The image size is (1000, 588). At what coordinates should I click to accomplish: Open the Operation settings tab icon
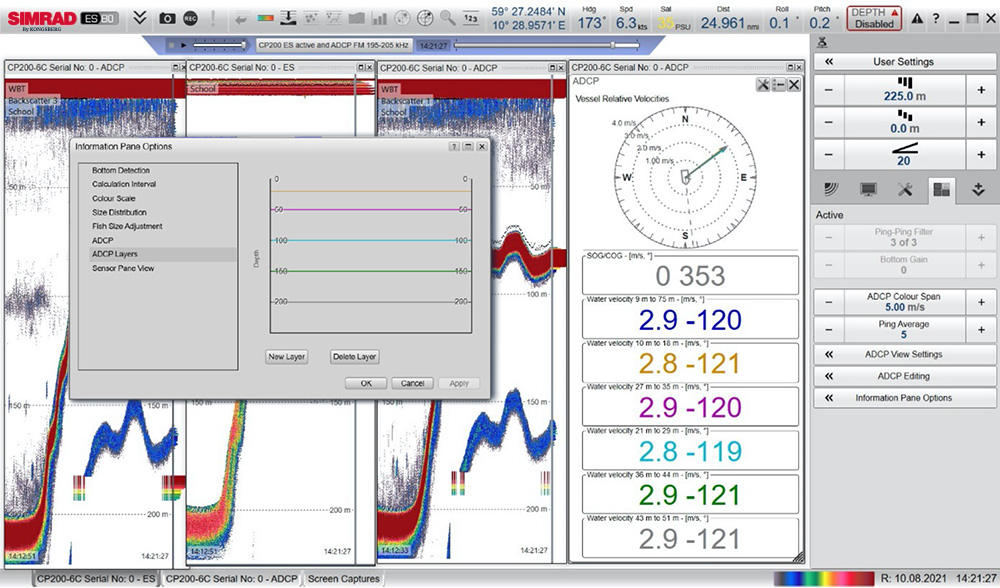830,190
